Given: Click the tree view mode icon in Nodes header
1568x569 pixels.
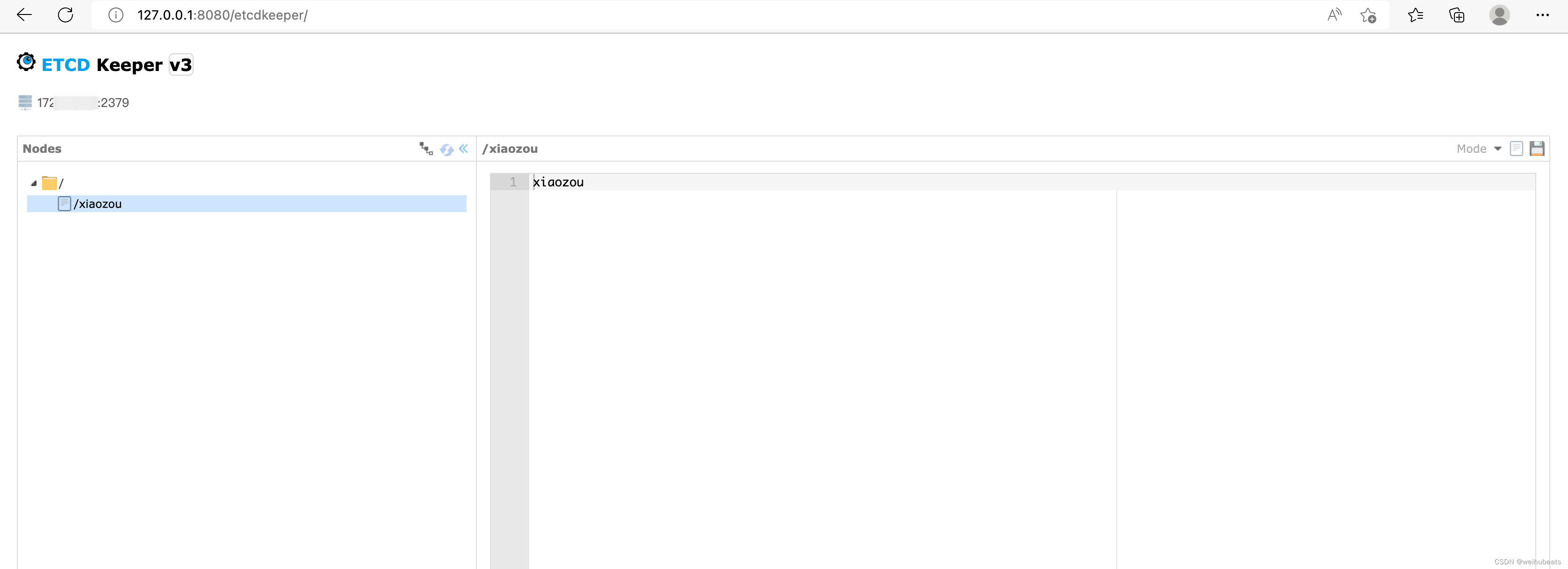Looking at the screenshot, I should point(425,149).
